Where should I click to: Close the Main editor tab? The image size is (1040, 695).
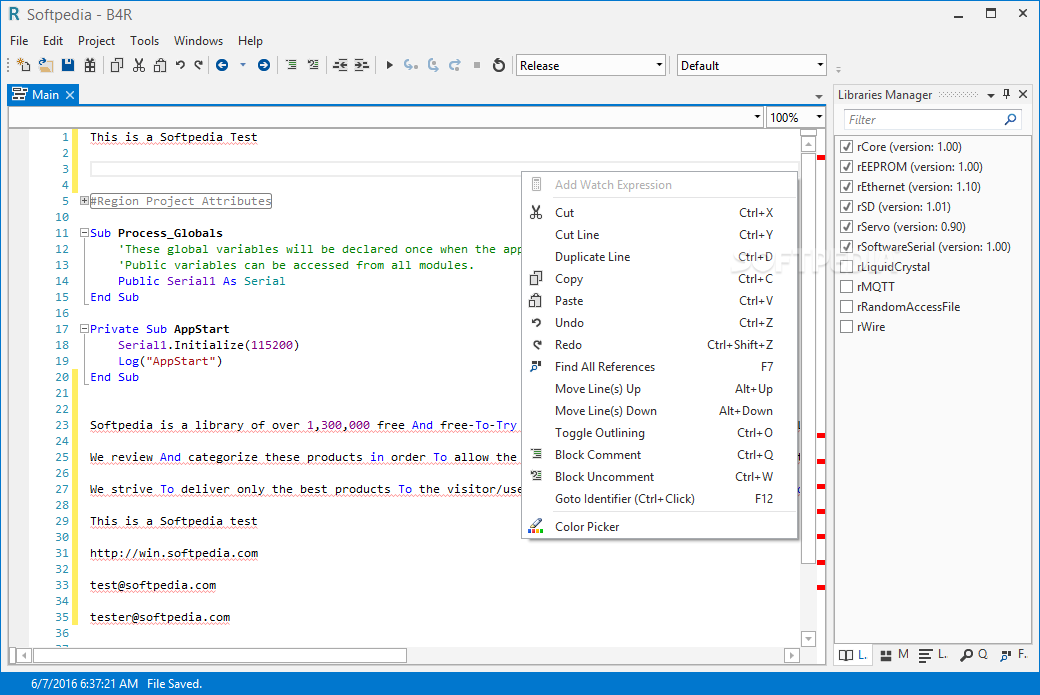[70, 95]
